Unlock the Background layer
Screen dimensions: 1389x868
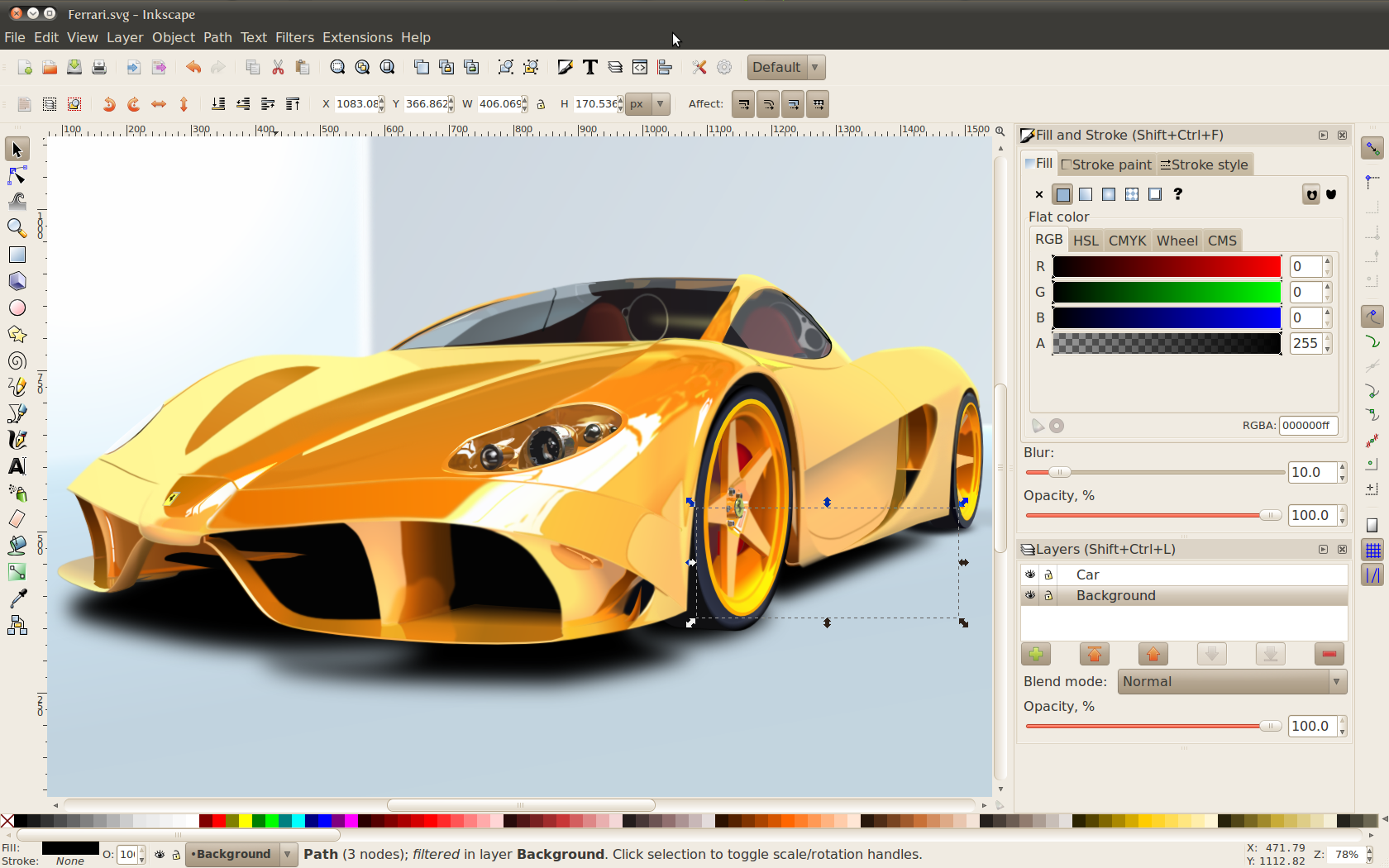click(1048, 595)
